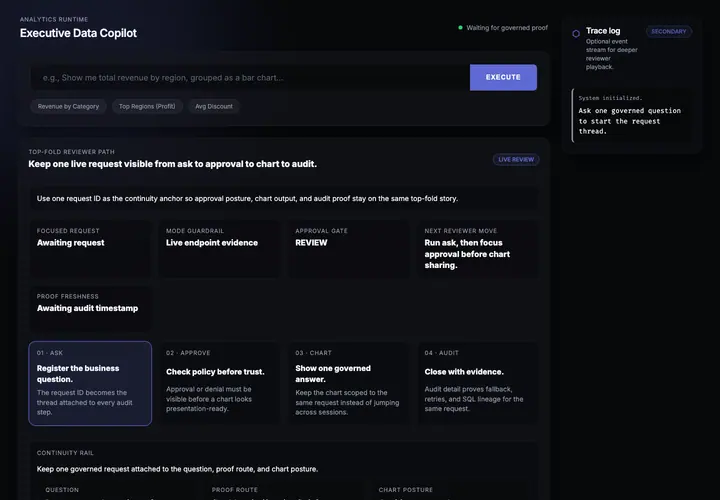Select the Approval Gate REVIEW card
Screen dimensions: 720x500
click(x=349, y=248)
